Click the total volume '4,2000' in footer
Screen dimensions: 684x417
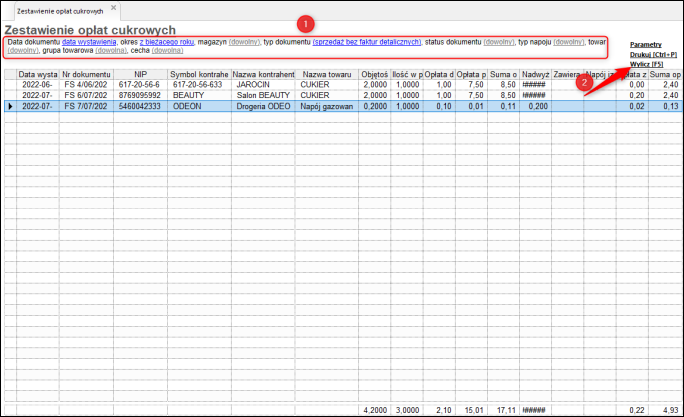coord(374,410)
